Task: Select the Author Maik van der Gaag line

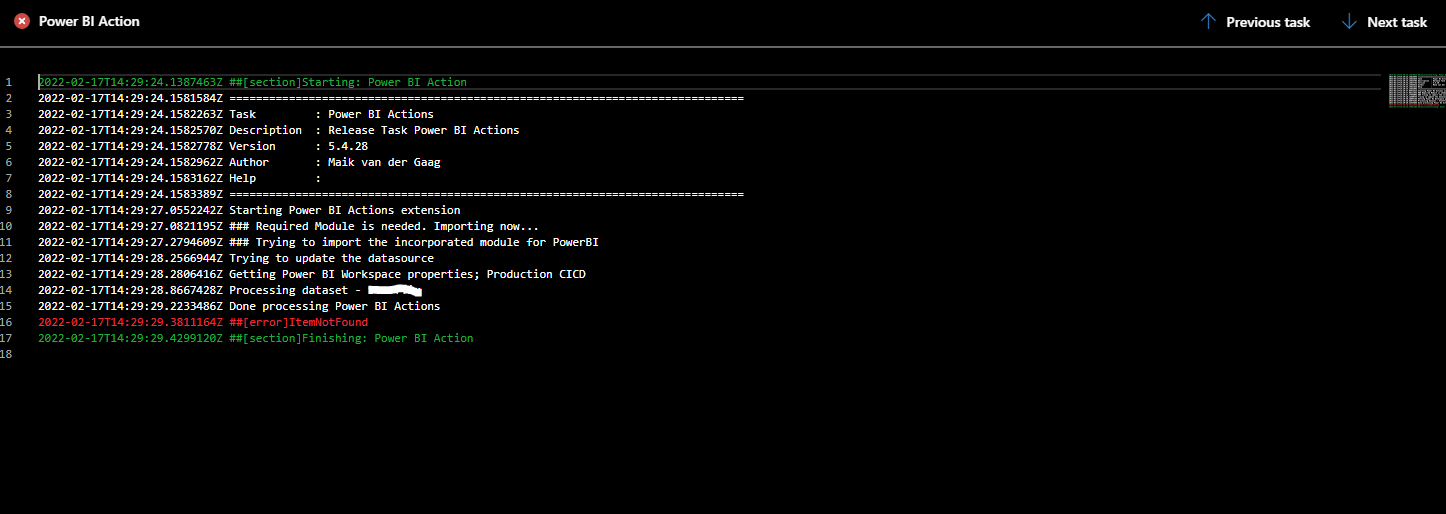Action: 239,162
